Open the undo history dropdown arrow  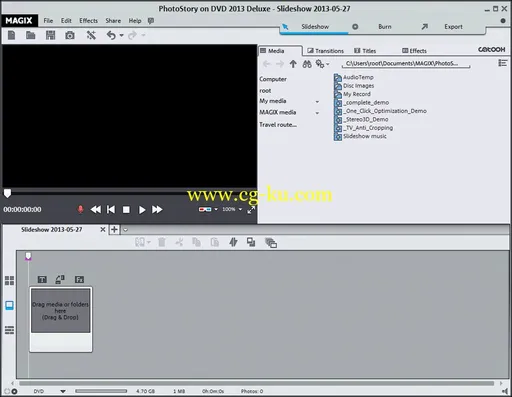pyautogui.click(x=121, y=35)
